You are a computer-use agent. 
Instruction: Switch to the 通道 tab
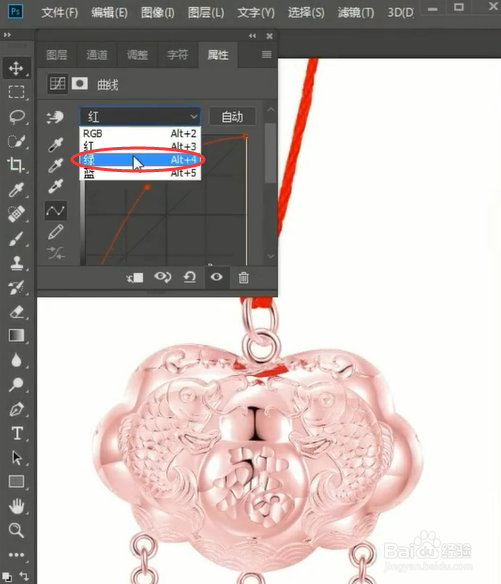click(97, 55)
